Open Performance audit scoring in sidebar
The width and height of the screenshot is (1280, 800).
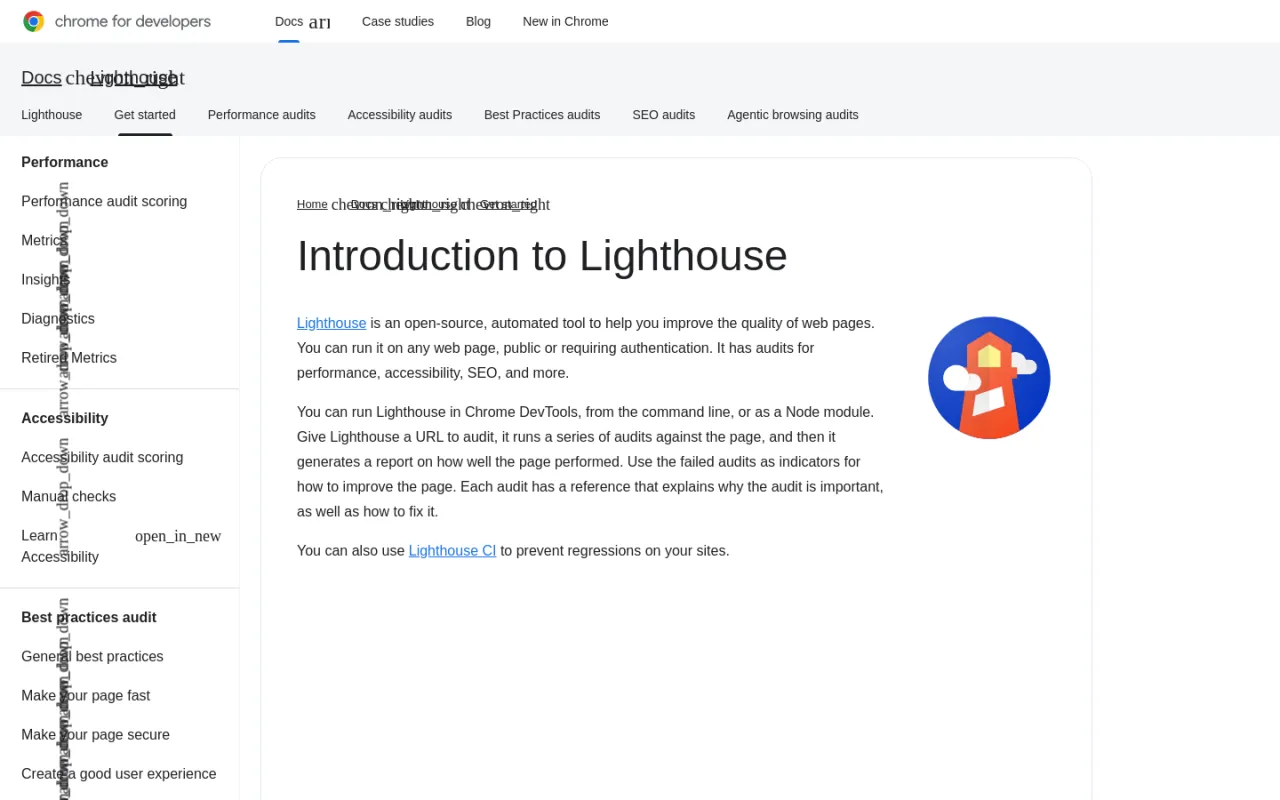[104, 202]
